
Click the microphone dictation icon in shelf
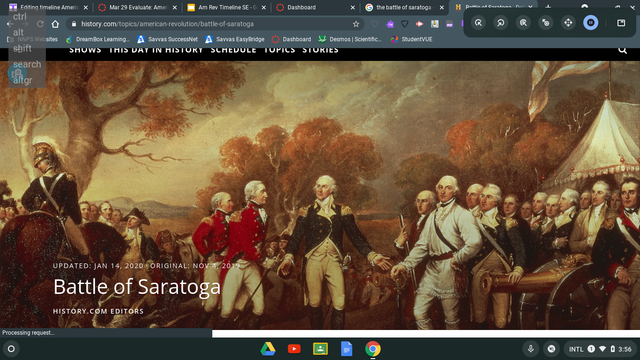point(531,349)
